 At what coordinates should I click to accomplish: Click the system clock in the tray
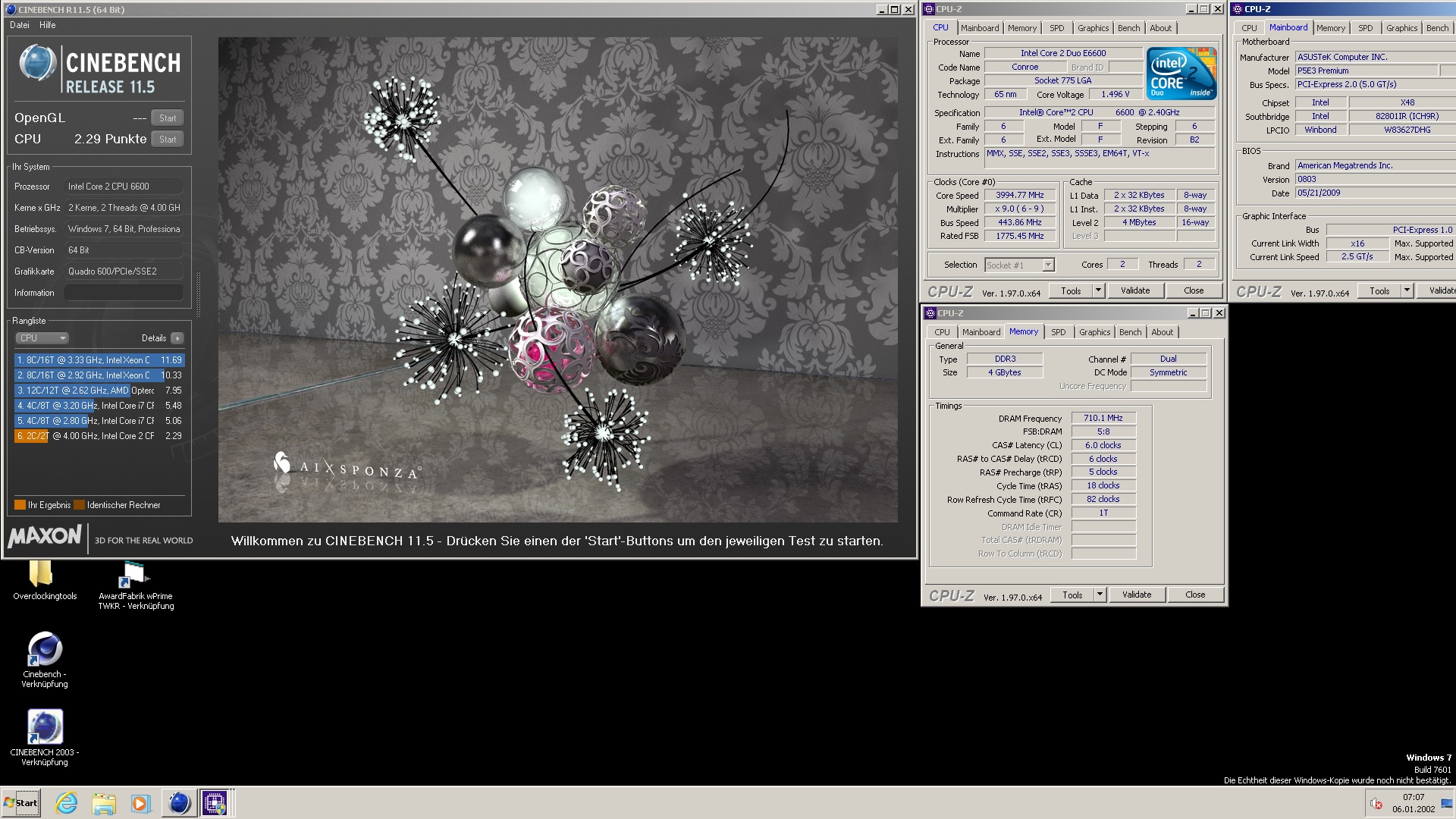tap(1413, 803)
